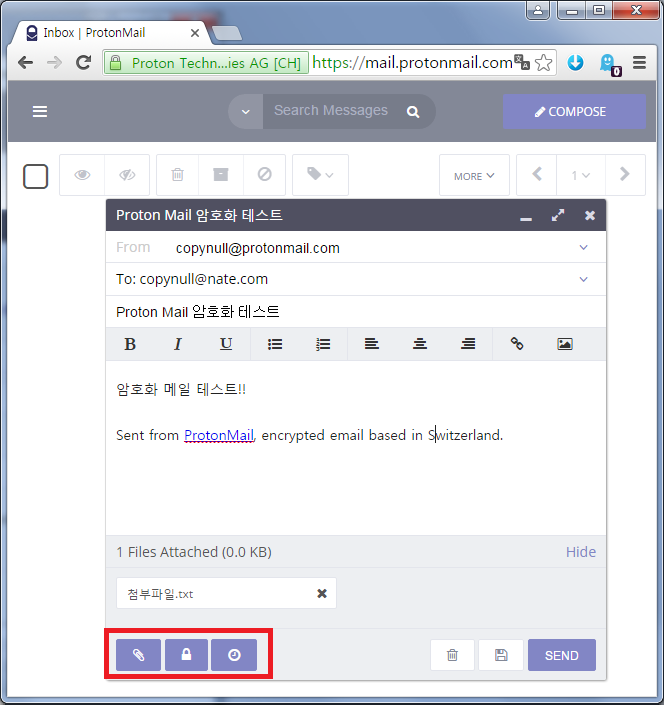Minimize the composer window

point(526,218)
